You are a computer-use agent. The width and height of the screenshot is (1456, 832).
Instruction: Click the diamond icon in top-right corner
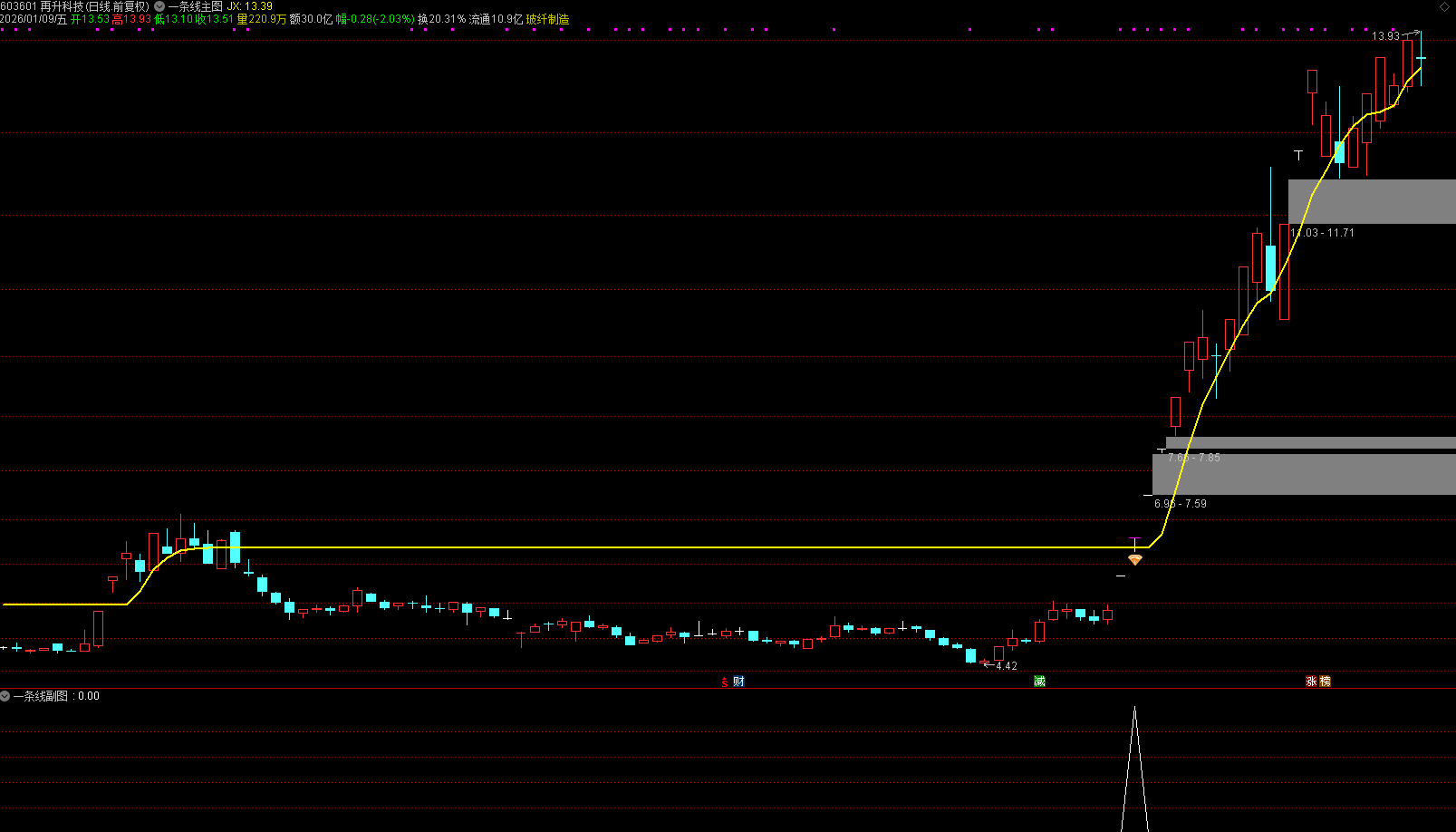coord(1444,6)
